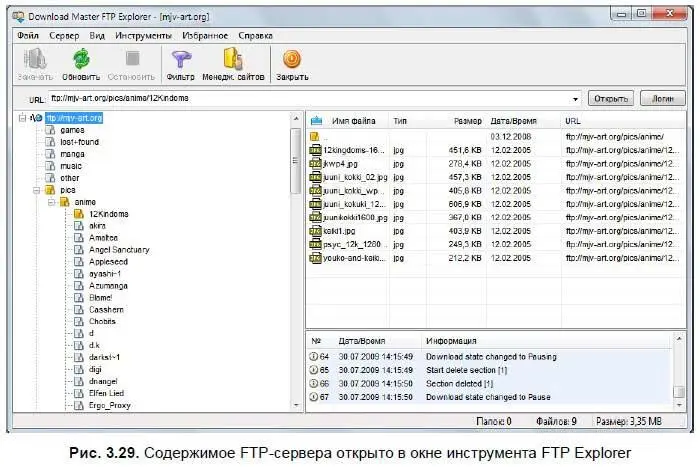The image size is (700, 467).
Task: Open Менедж. сайтов site manager
Action: tap(231, 60)
